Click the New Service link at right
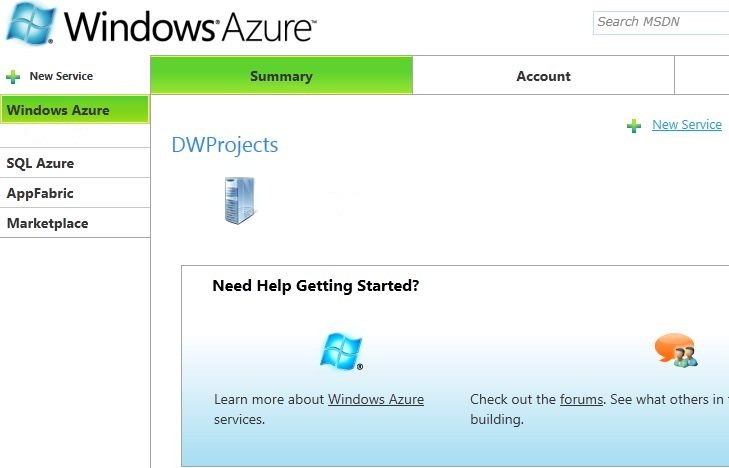The image size is (729, 468). pos(686,125)
